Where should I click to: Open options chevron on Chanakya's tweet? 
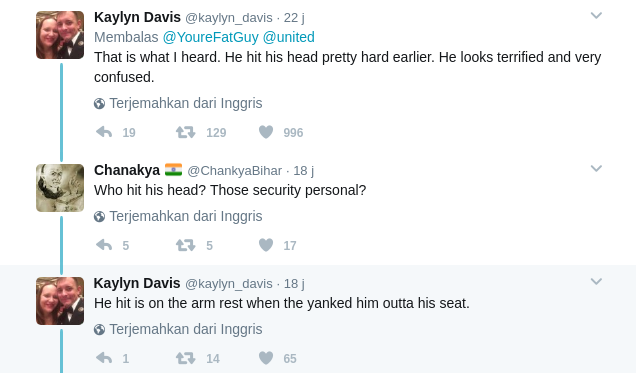pos(596,169)
